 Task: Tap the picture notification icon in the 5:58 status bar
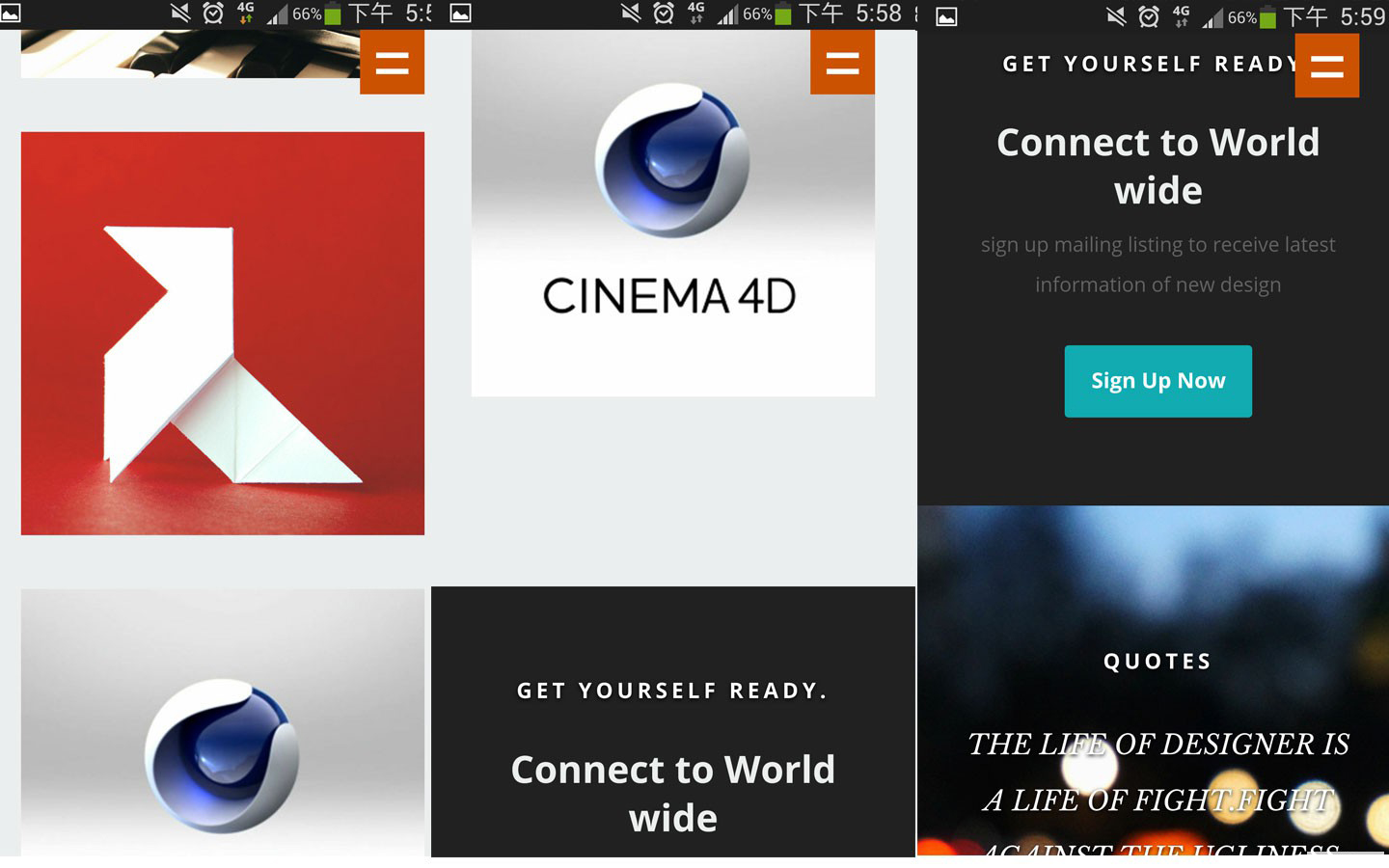pyautogui.click(x=461, y=14)
